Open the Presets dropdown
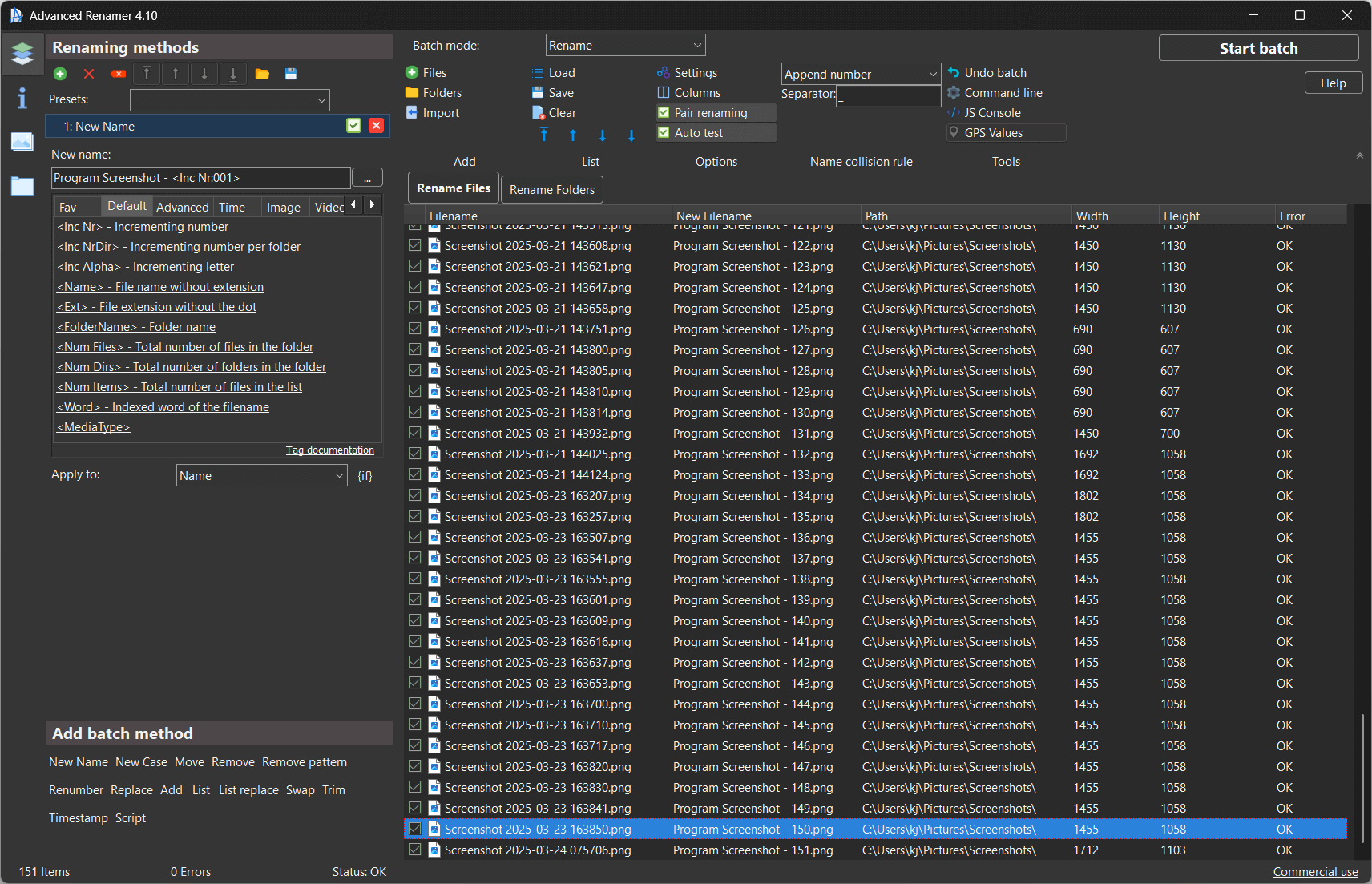The image size is (1372, 884). point(229,100)
